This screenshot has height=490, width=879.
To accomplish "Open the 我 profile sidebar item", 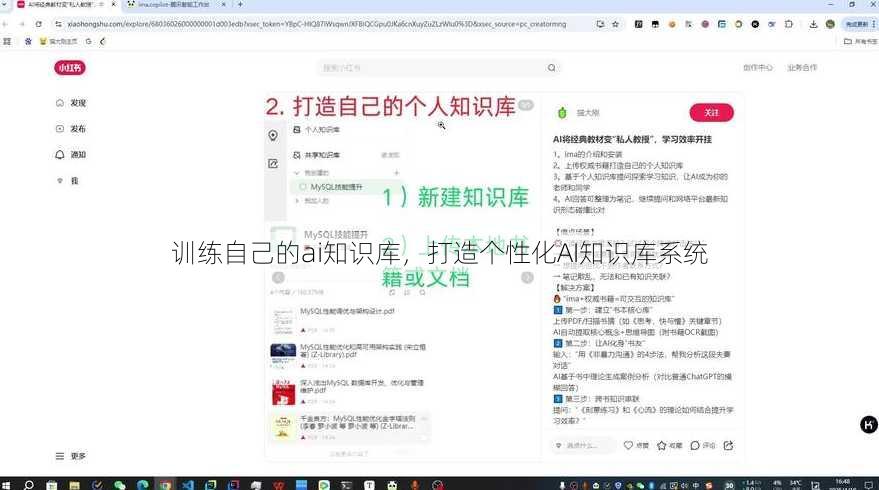I will coord(68,181).
